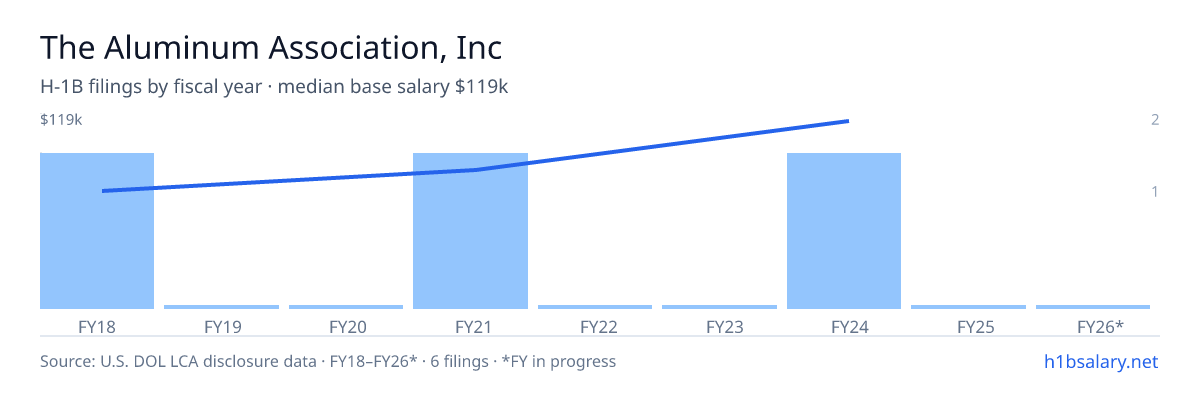Select the small FY20 bar

point(346,307)
